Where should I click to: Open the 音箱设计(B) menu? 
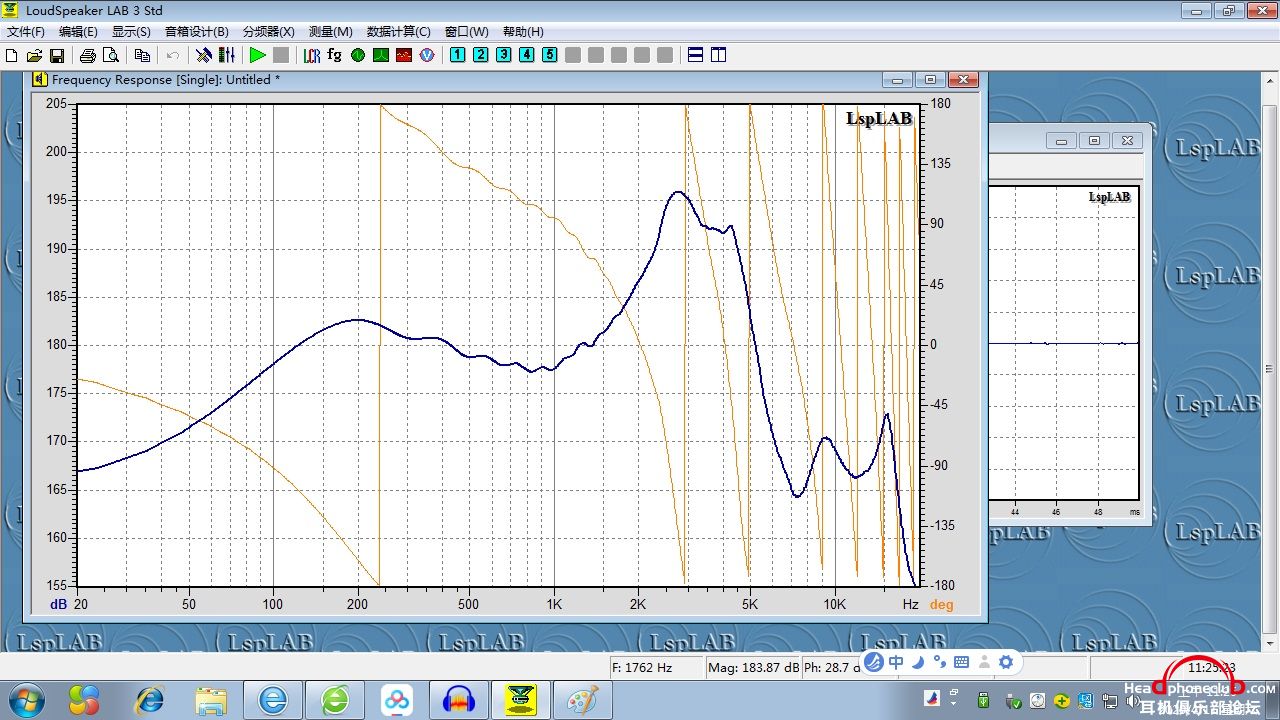[197, 32]
